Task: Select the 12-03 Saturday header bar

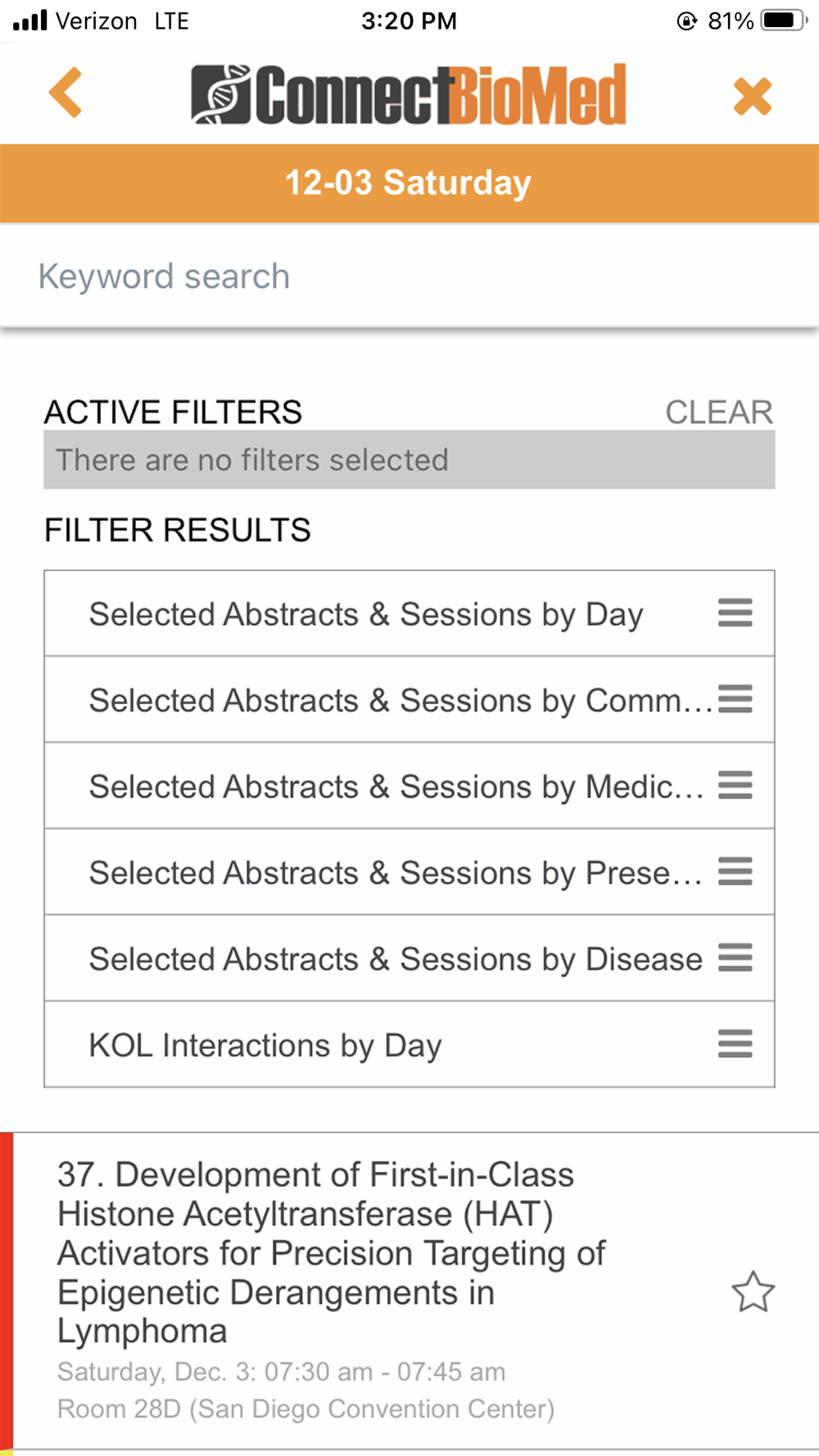Action: 409,183
